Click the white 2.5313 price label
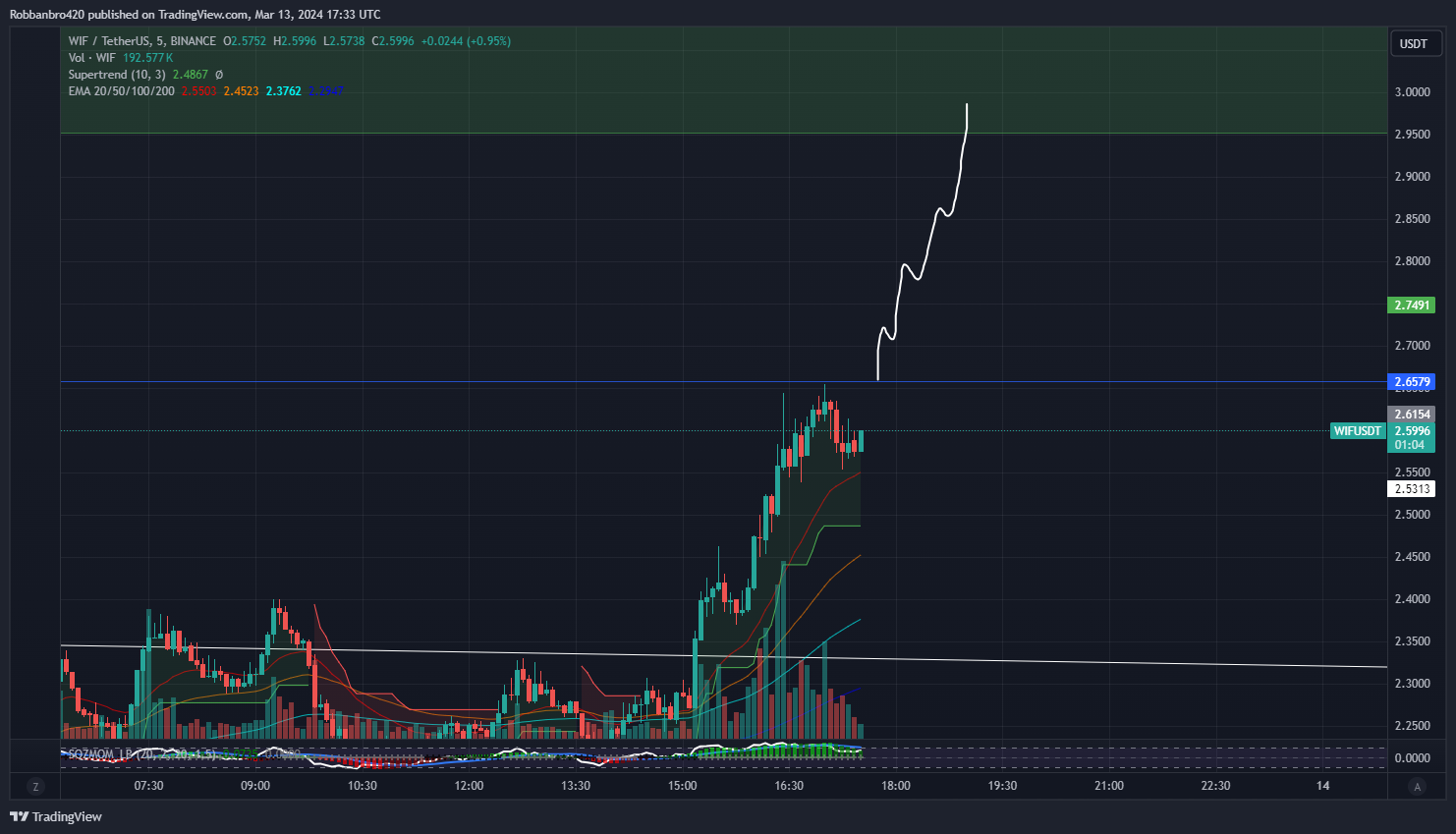This screenshot has height=834, width=1456. pyautogui.click(x=1411, y=489)
